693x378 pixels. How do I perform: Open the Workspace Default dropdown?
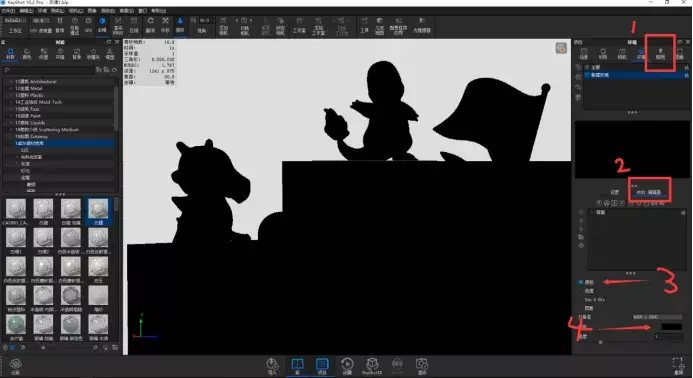[x=14, y=21]
